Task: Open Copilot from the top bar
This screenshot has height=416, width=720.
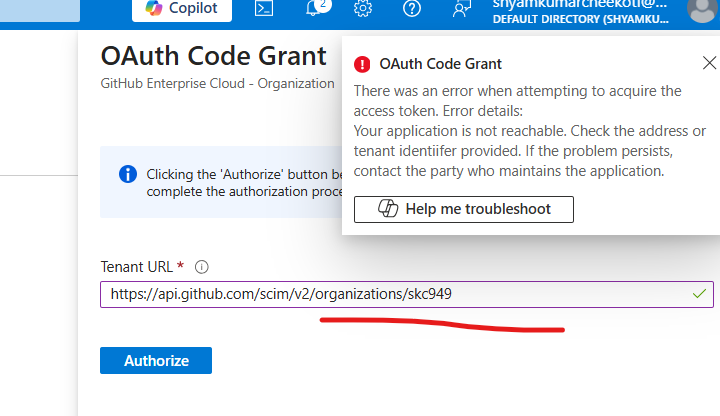Action: pos(182,9)
